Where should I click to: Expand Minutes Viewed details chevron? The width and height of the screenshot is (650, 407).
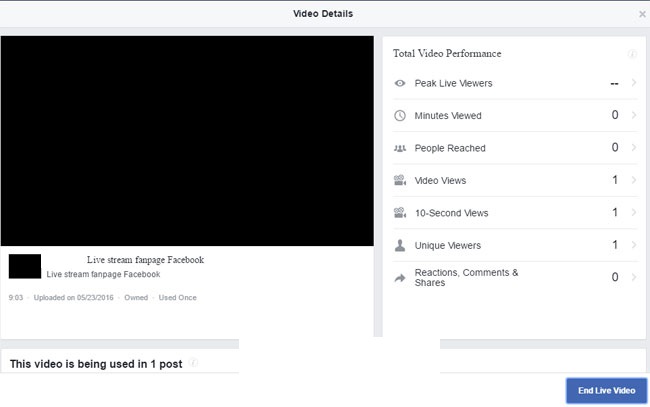634,115
